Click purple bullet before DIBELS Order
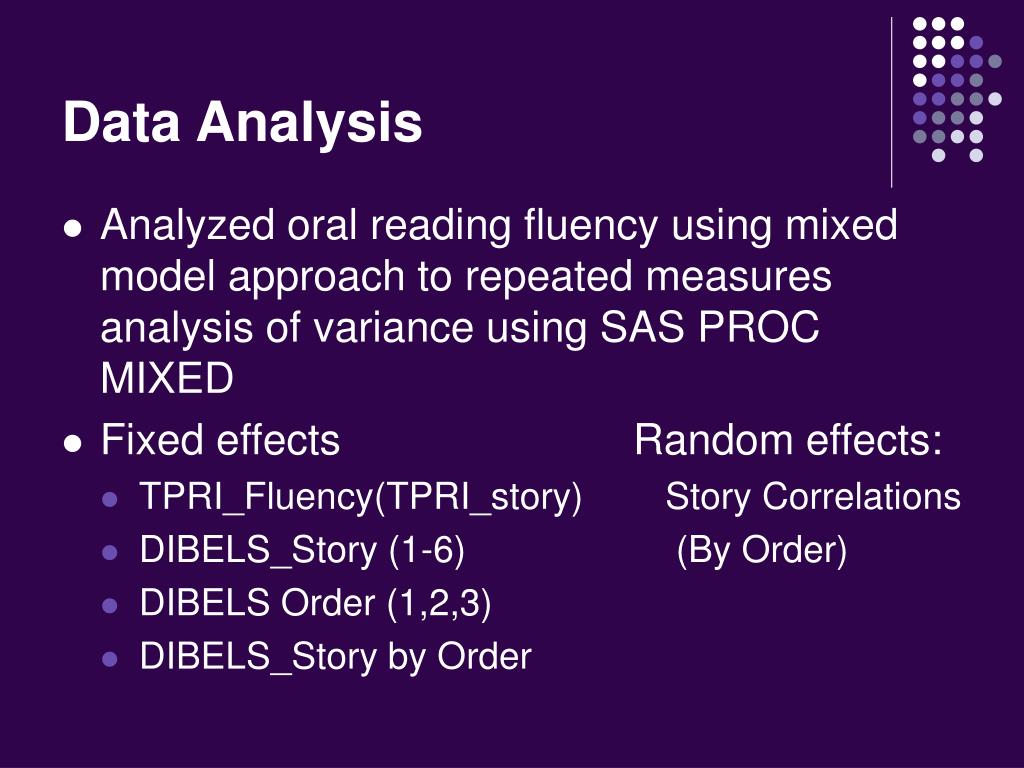 point(110,605)
